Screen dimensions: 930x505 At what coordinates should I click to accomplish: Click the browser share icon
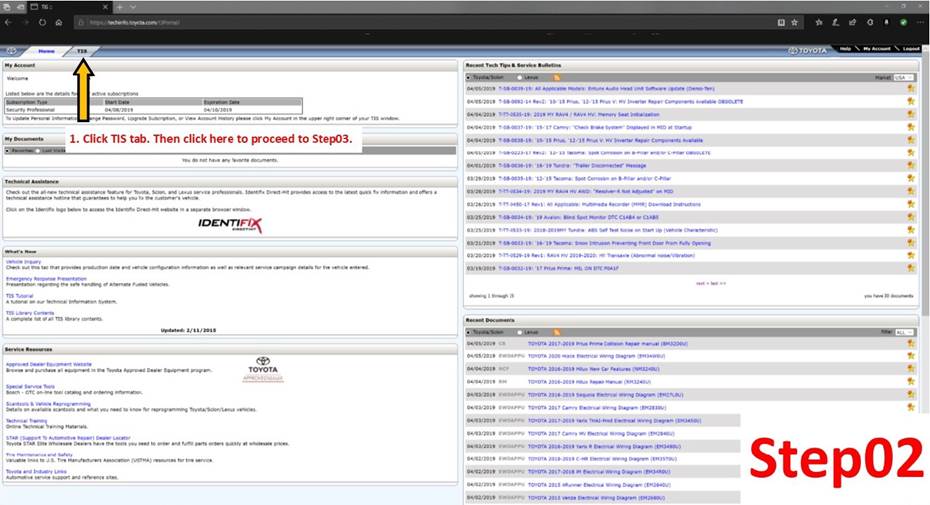tap(852, 23)
